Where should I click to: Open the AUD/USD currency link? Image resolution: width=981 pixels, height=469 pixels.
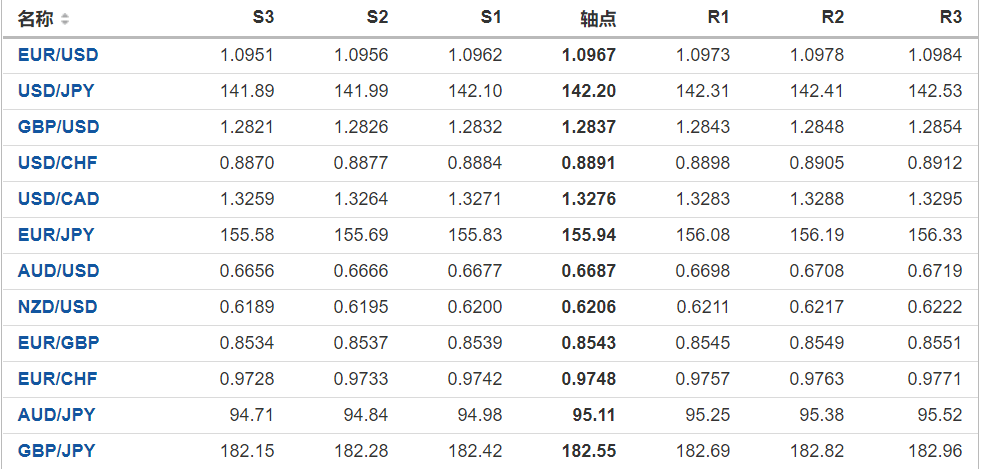[x=58, y=271]
